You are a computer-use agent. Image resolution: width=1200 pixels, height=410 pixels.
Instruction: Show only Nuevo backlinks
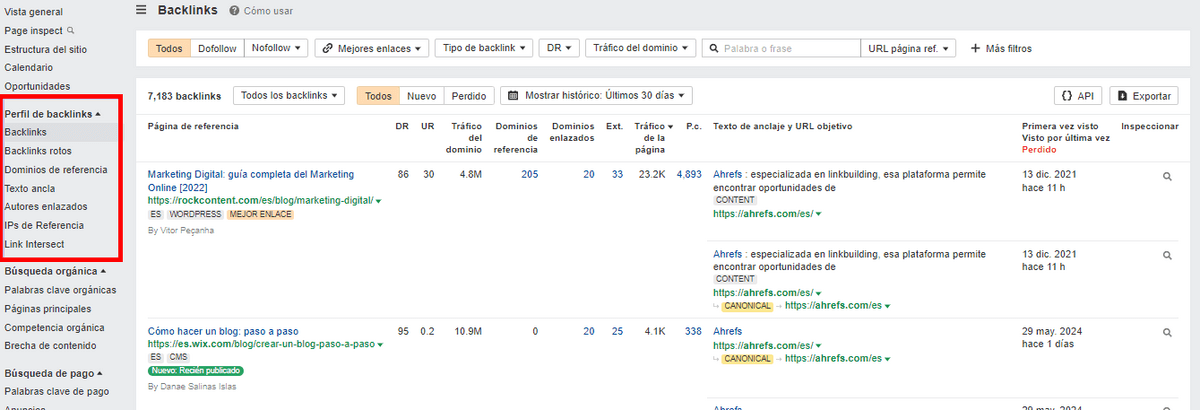click(421, 95)
